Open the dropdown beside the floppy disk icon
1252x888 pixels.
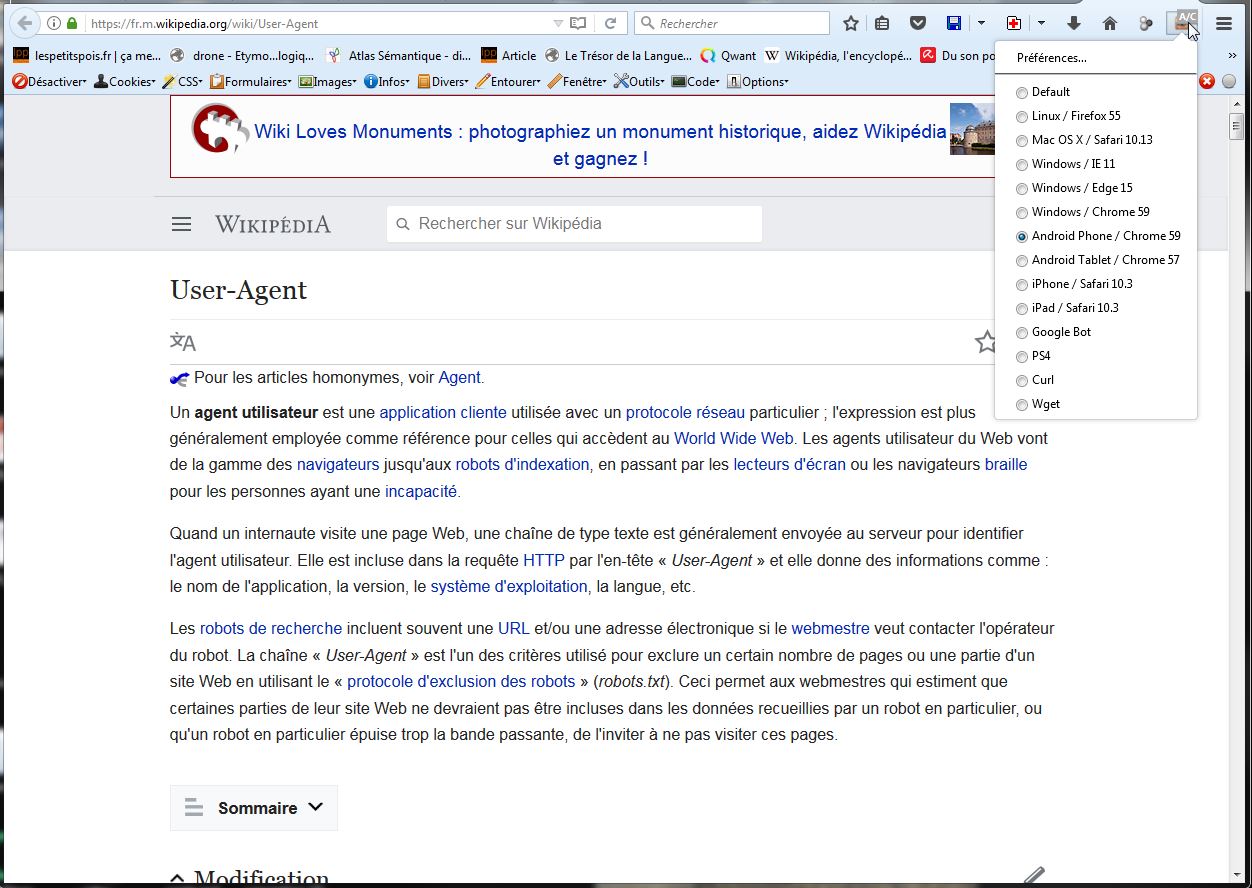[981, 23]
